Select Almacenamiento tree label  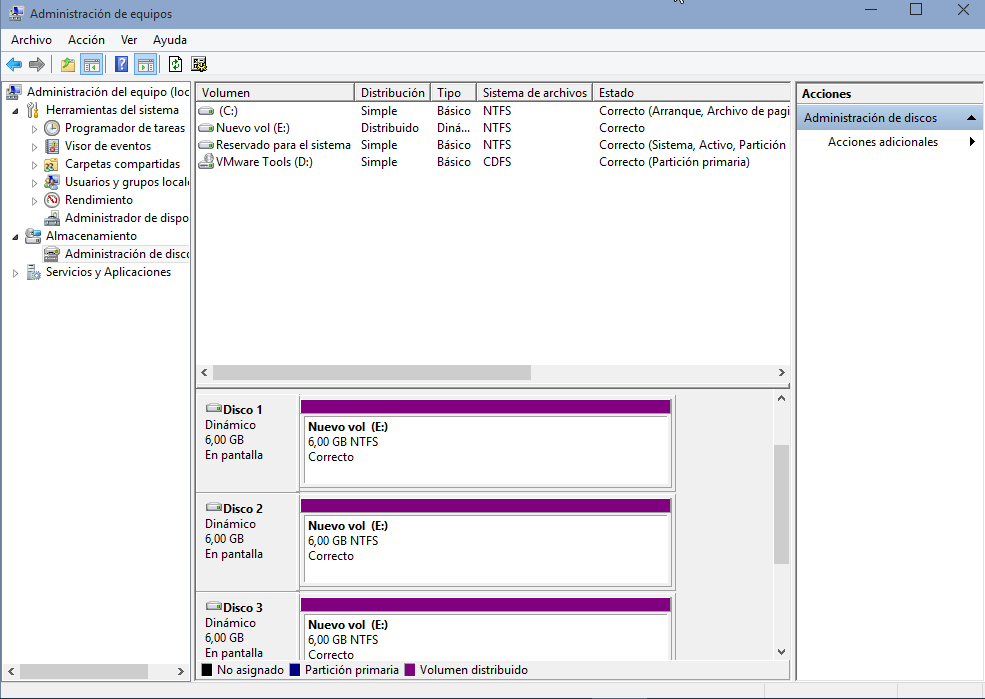pyautogui.click(x=91, y=236)
